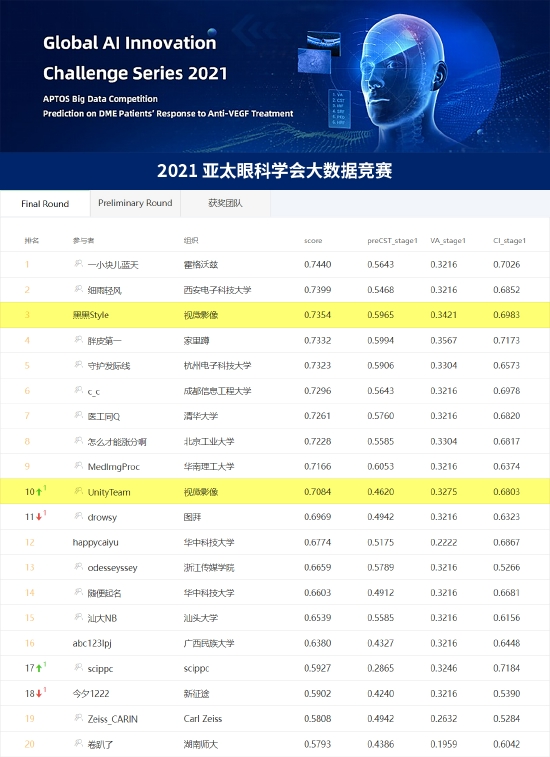Select participant name happycaiyu

[95, 543]
